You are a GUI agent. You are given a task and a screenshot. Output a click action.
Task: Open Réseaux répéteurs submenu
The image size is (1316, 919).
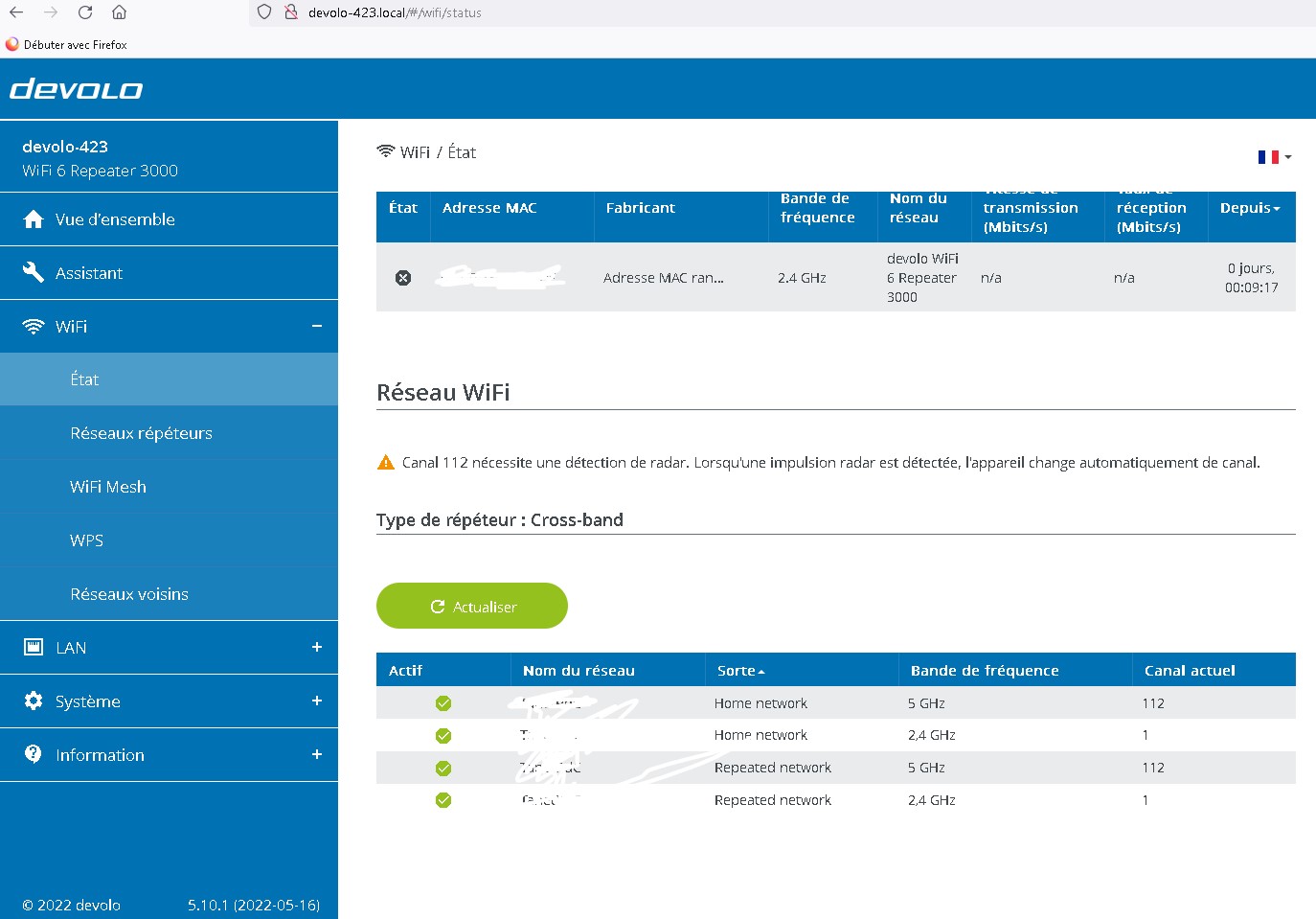tap(169, 433)
